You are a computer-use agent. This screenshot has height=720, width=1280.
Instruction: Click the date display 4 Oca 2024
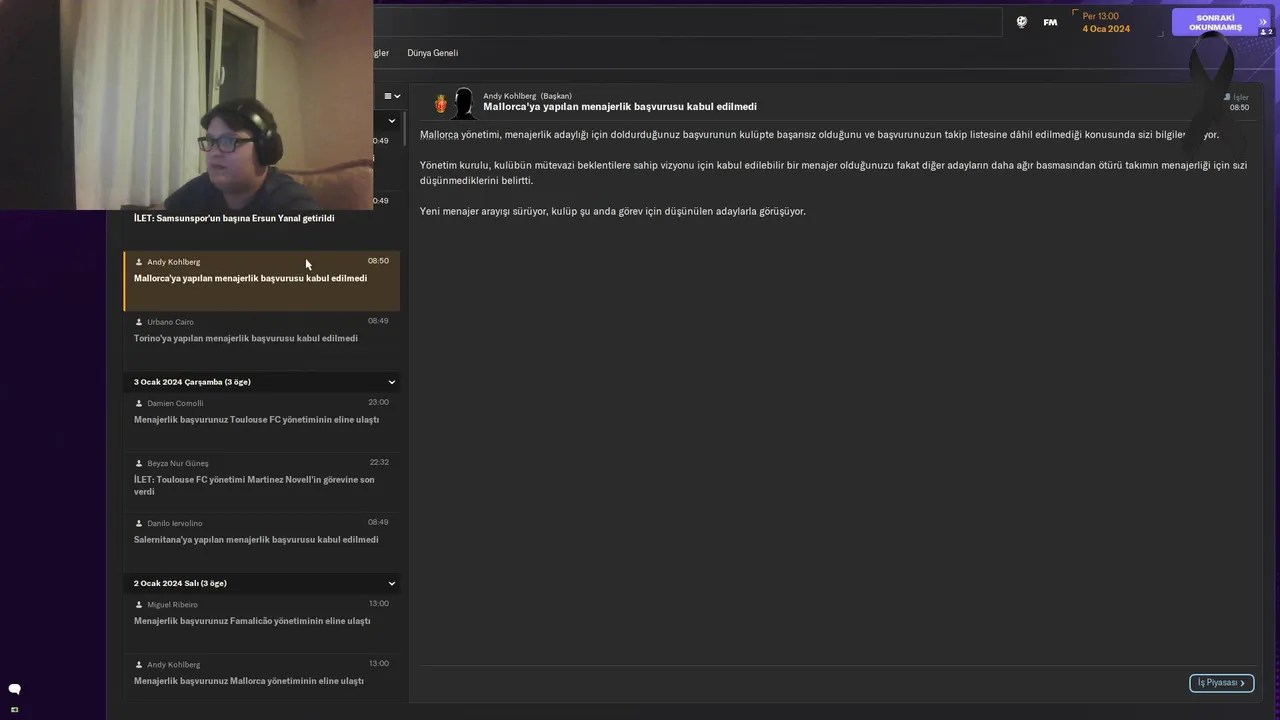pos(1106,29)
